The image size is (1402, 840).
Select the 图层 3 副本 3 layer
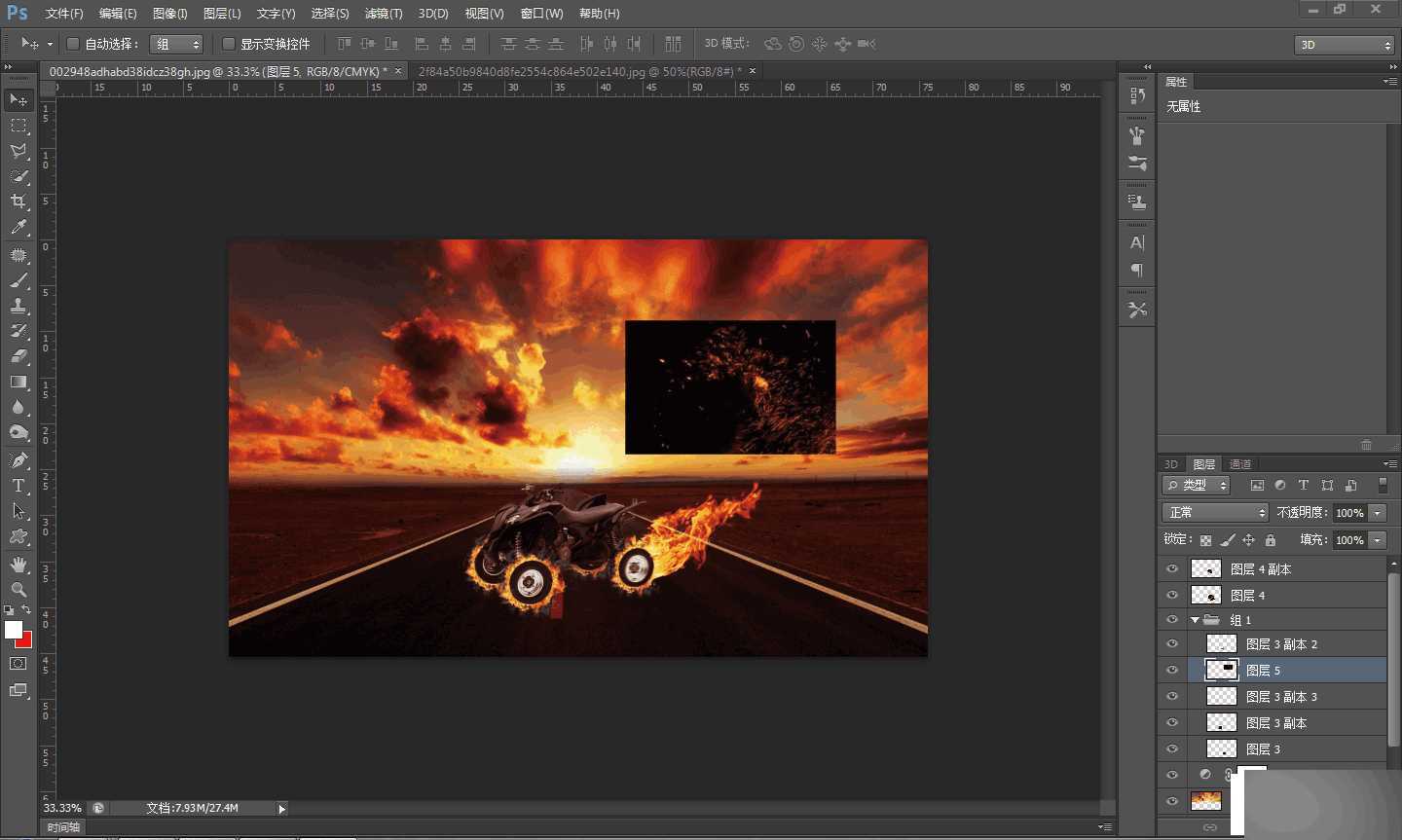click(1281, 697)
